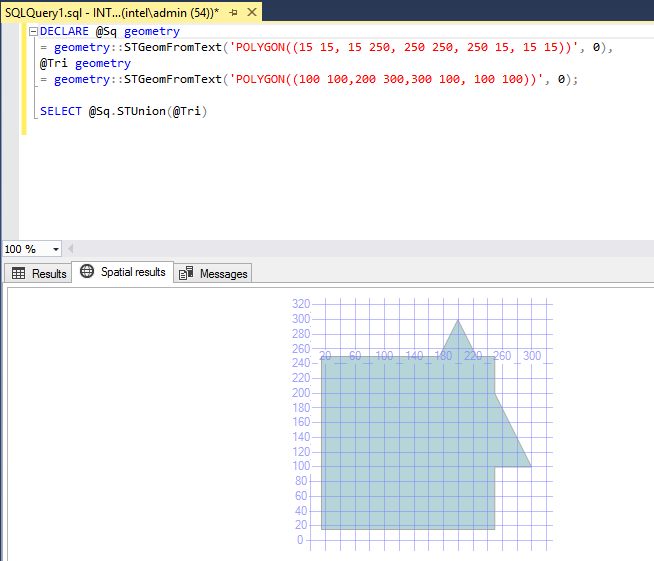This screenshot has width=654, height=561.
Task: Click the triangle POLYGON string literal
Action: 386,79
